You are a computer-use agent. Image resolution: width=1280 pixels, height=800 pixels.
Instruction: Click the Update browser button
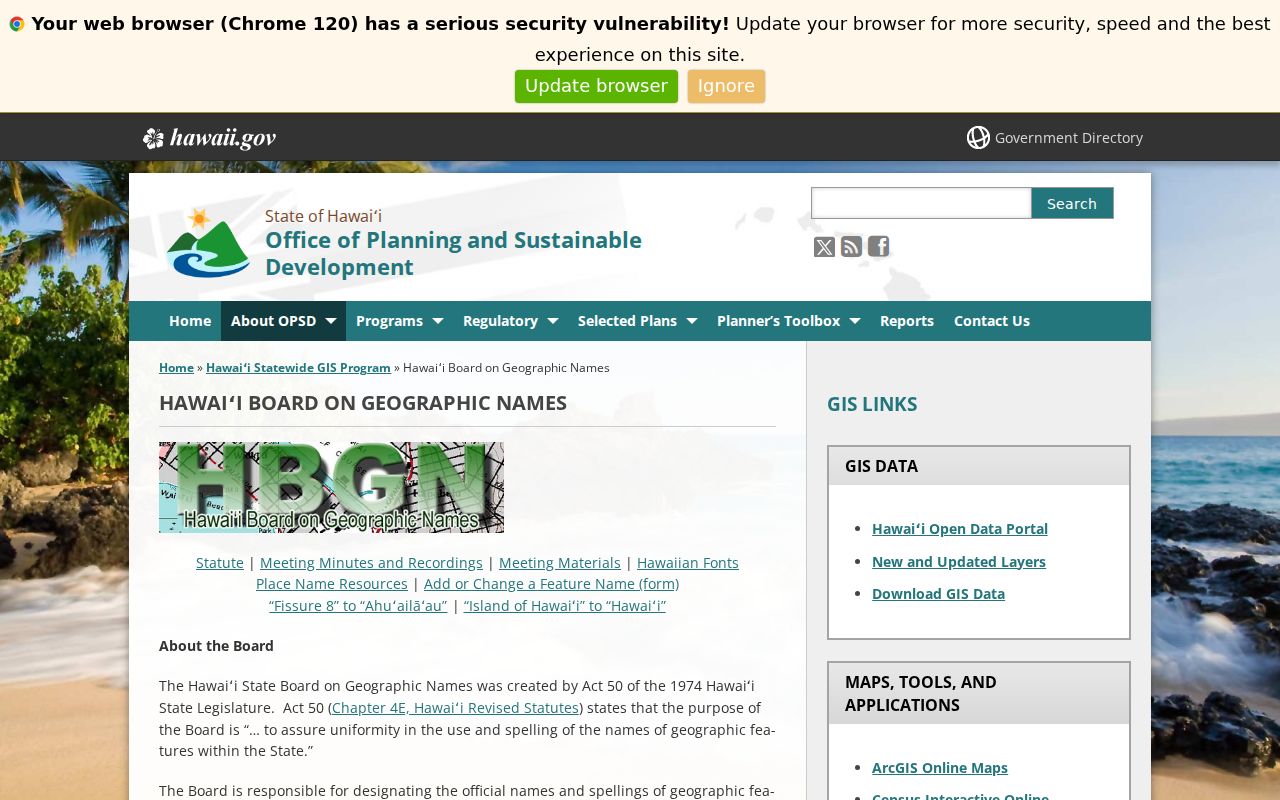(x=596, y=86)
